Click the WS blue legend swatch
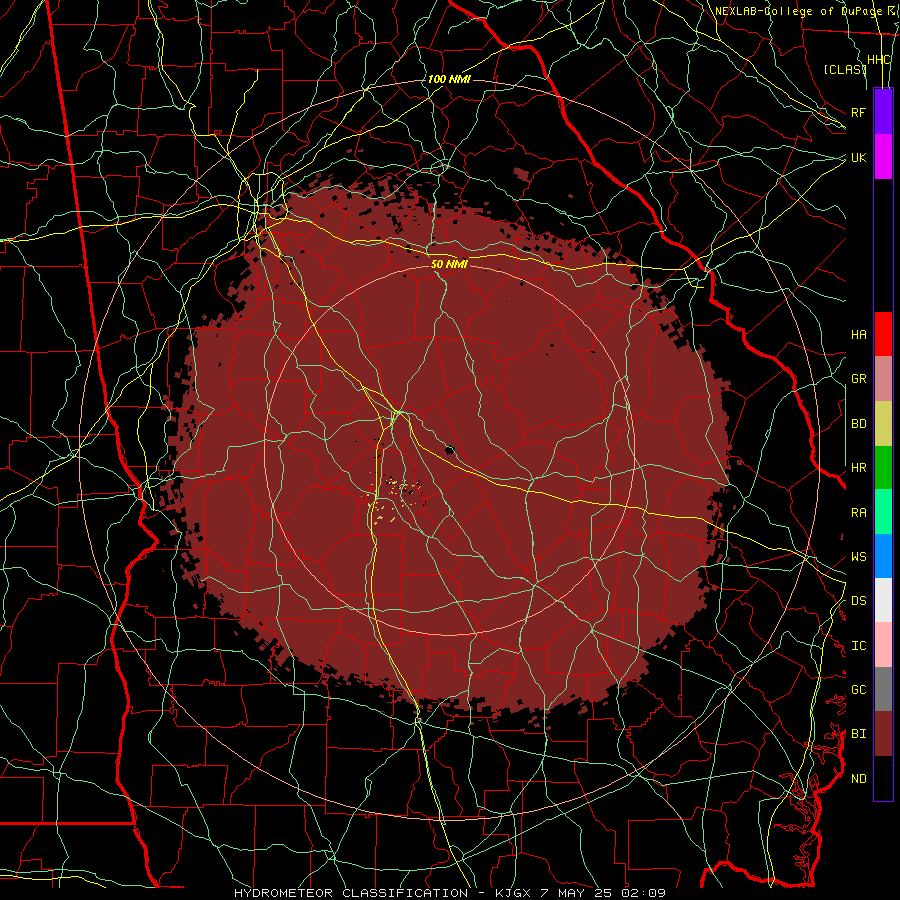 pos(883,556)
